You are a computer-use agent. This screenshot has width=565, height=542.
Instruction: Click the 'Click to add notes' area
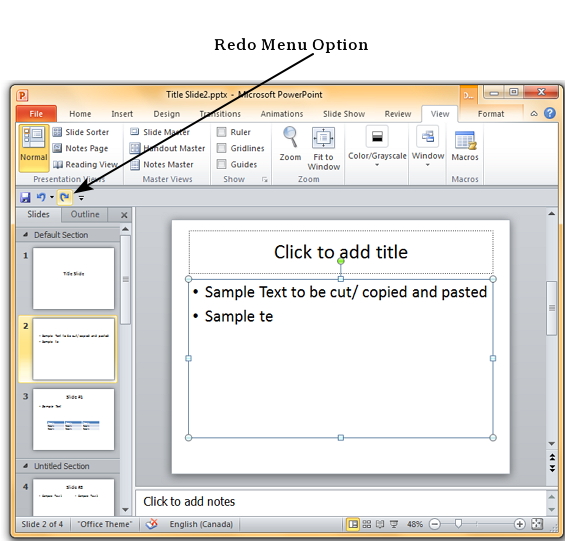pos(341,502)
